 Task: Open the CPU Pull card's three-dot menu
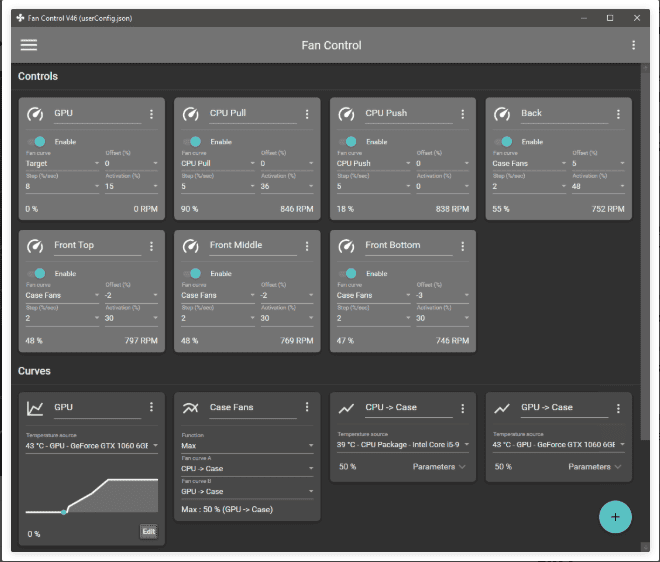tap(307, 114)
